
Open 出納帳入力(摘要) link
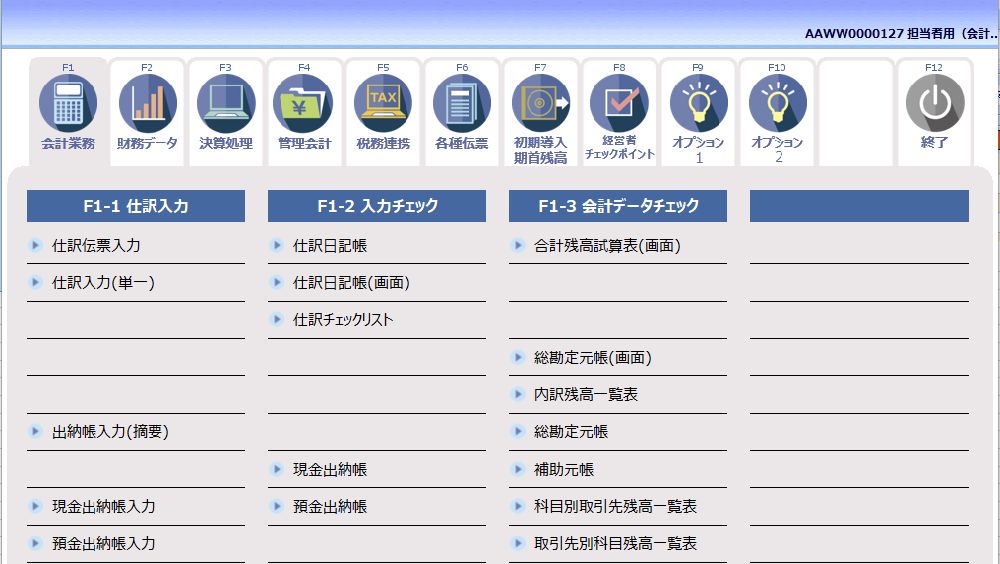tap(110, 432)
